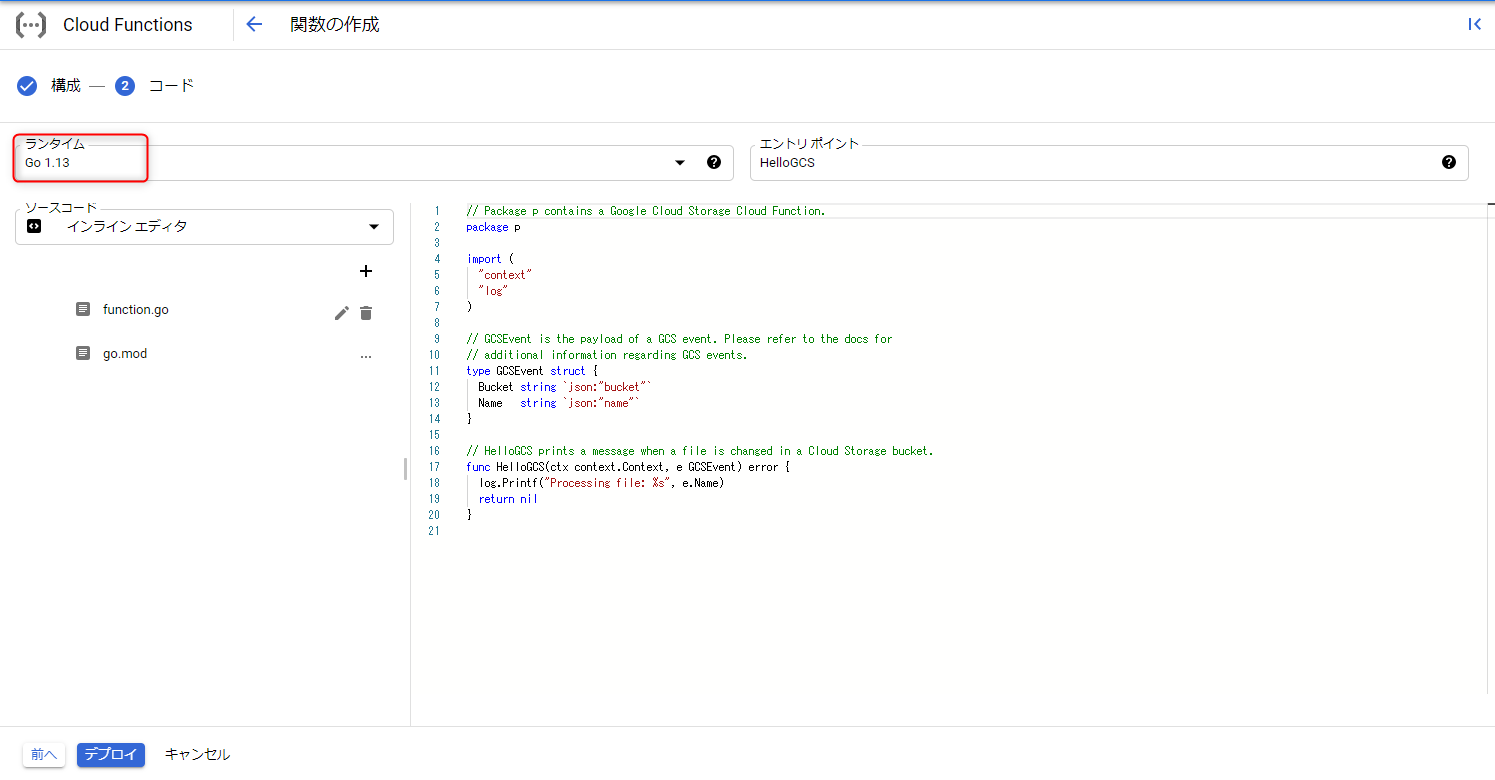Expand runtime list via dropdown arrow

(680, 163)
